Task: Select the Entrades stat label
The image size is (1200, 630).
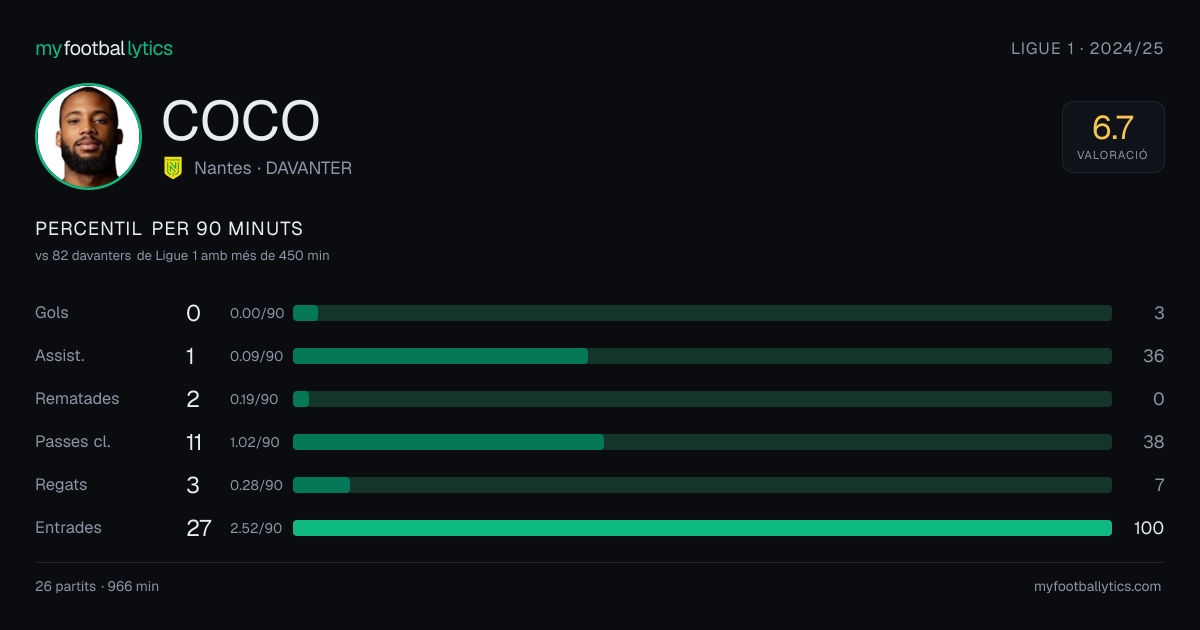Action: [68, 527]
